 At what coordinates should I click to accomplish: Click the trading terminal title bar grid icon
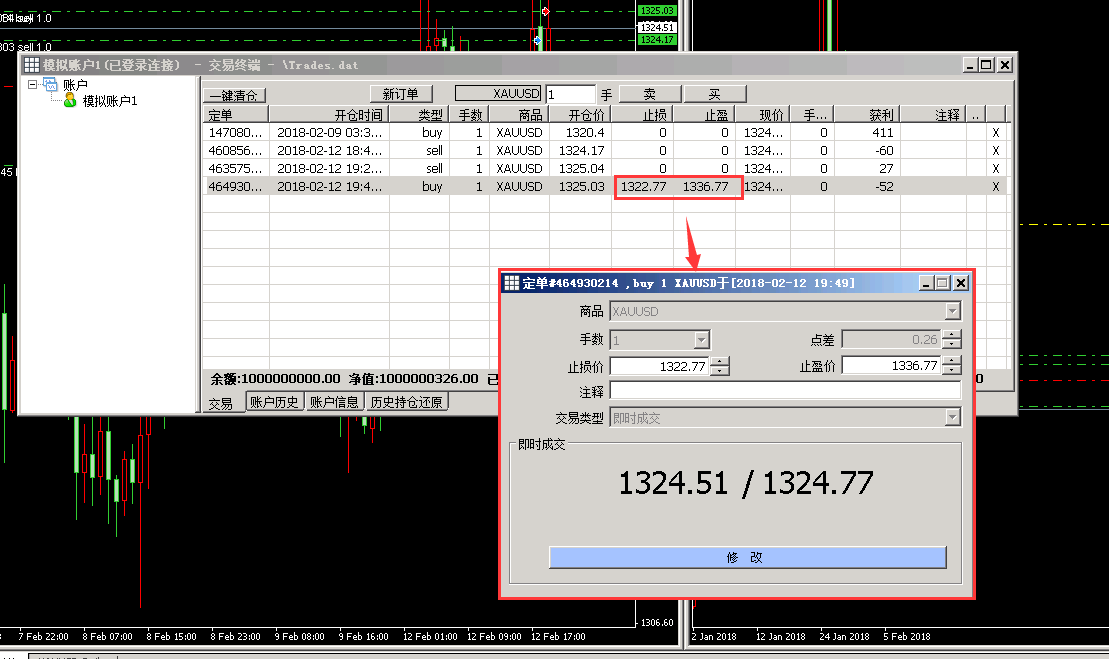click(x=31, y=65)
